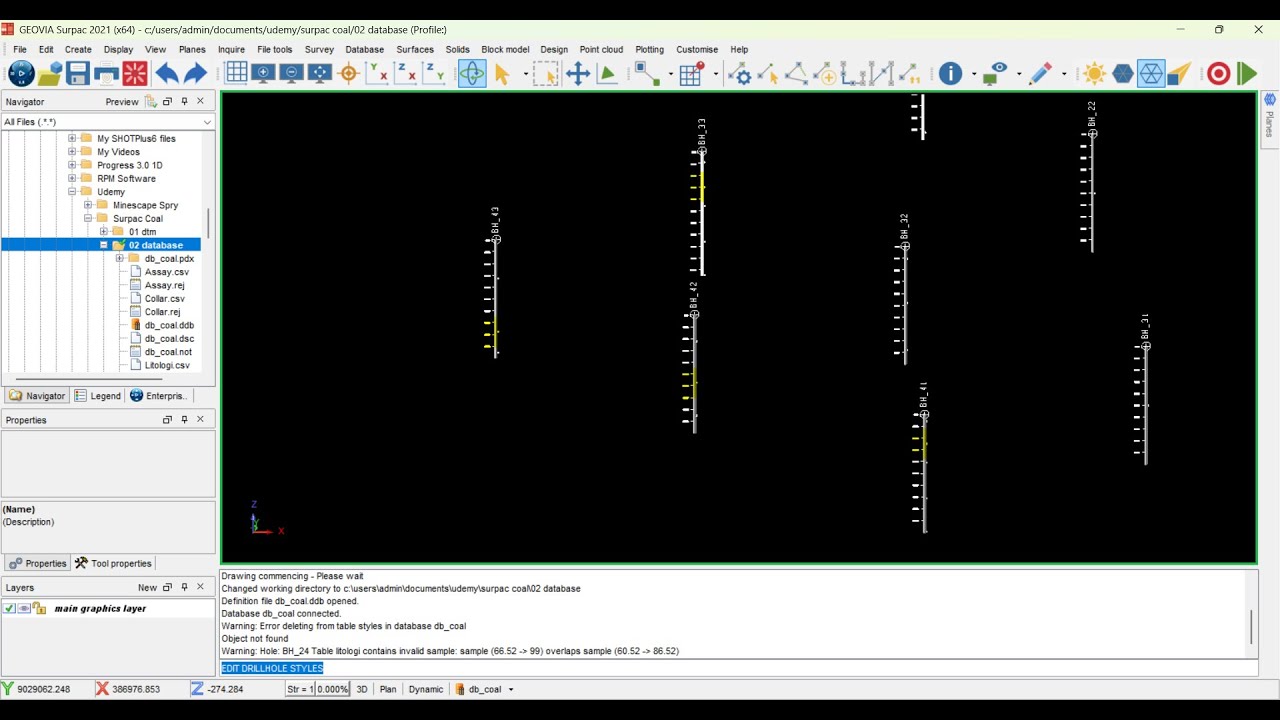
Task: Open dropdown arrow beside pointer tool
Action: [525, 73]
